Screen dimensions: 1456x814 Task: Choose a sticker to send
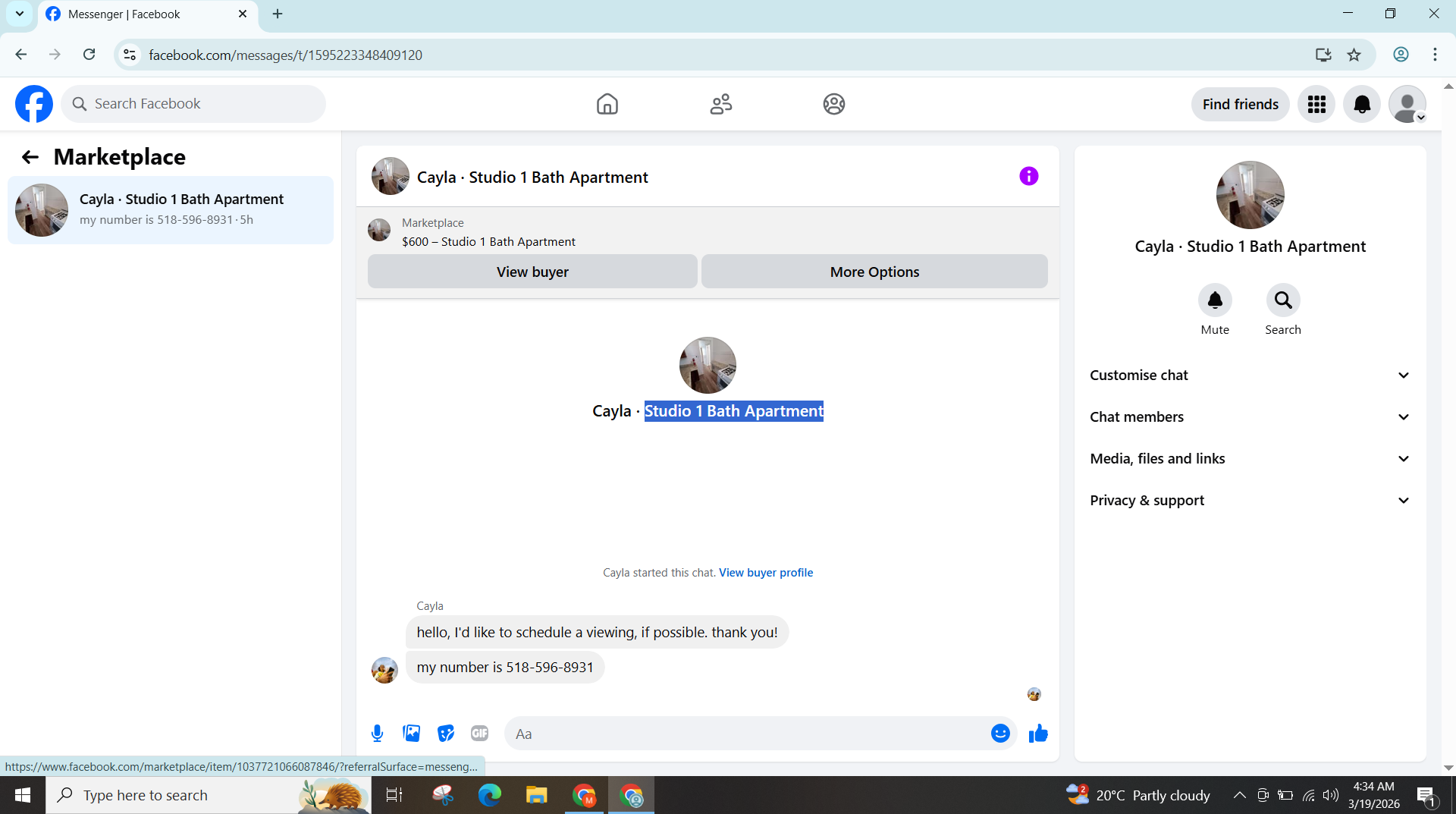pyautogui.click(x=446, y=734)
